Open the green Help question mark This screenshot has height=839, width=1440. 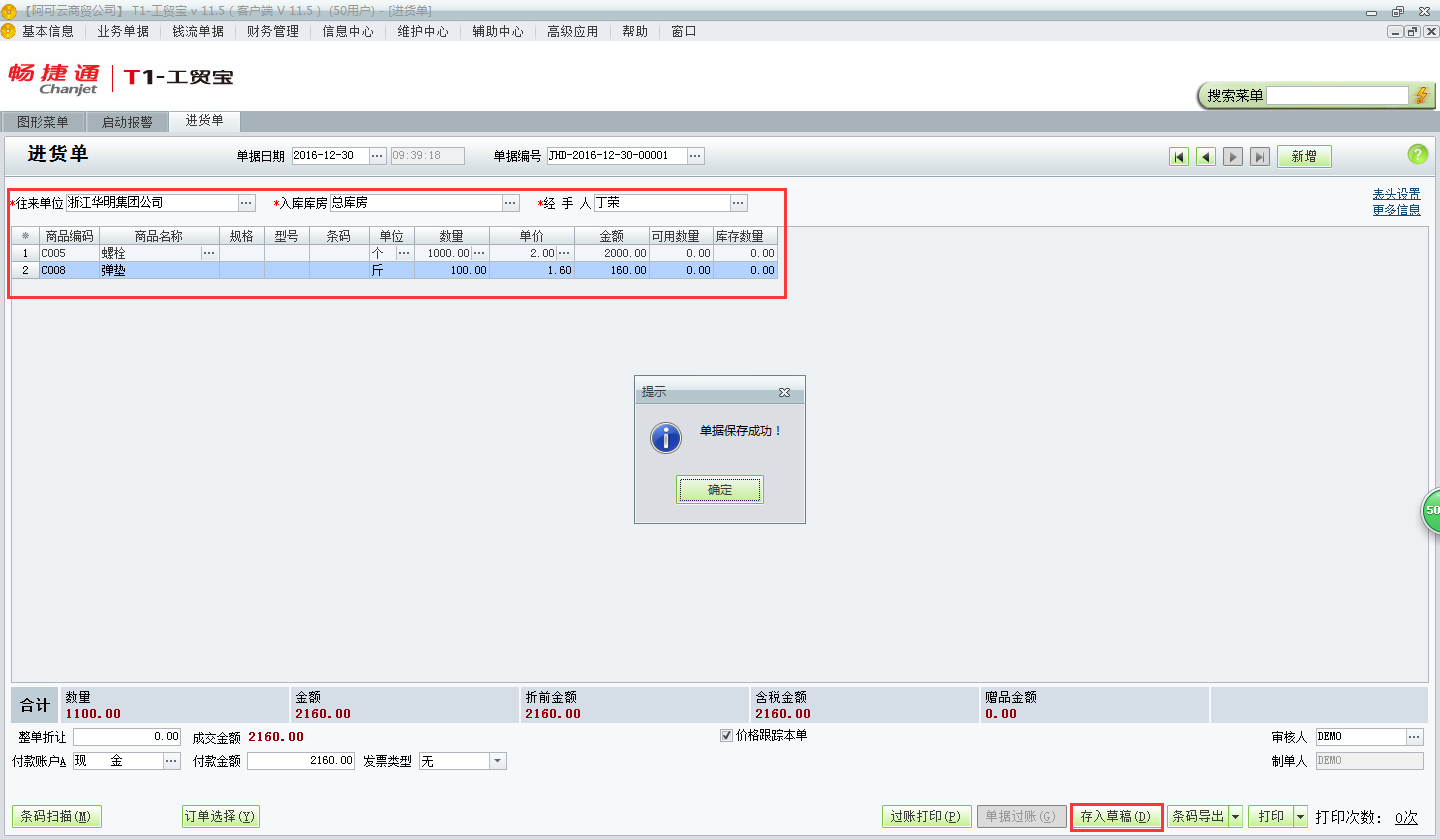point(1416,155)
